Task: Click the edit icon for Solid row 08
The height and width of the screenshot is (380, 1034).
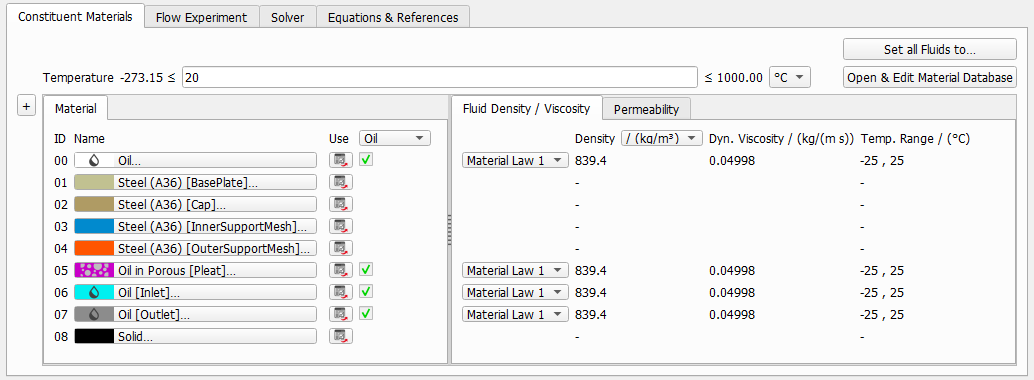Action: coord(341,336)
